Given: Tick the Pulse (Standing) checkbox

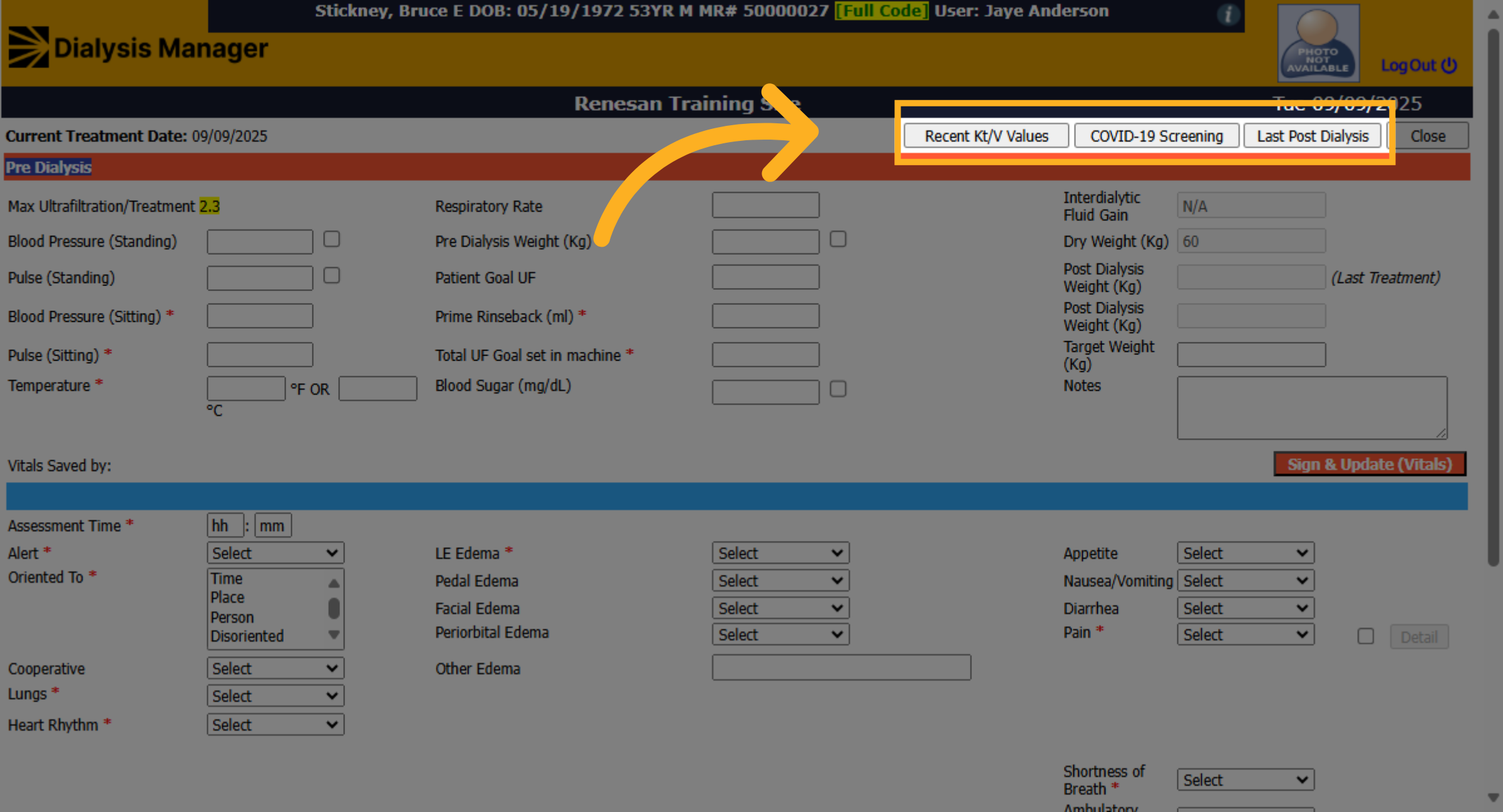Looking at the screenshot, I should coord(331,275).
